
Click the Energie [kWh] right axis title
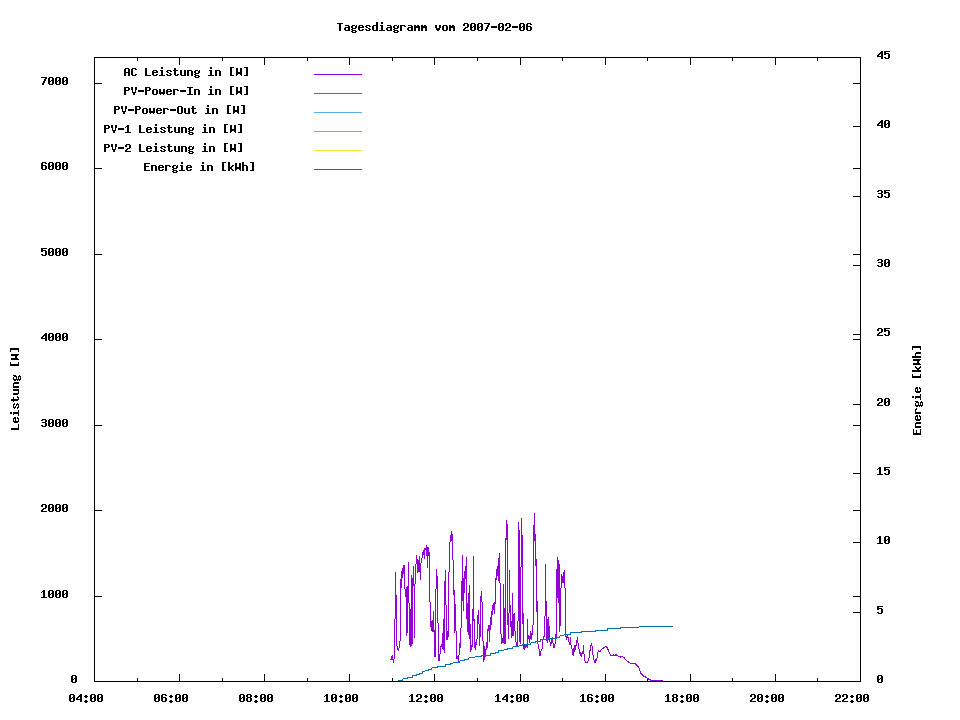pyautogui.click(x=917, y=390)
